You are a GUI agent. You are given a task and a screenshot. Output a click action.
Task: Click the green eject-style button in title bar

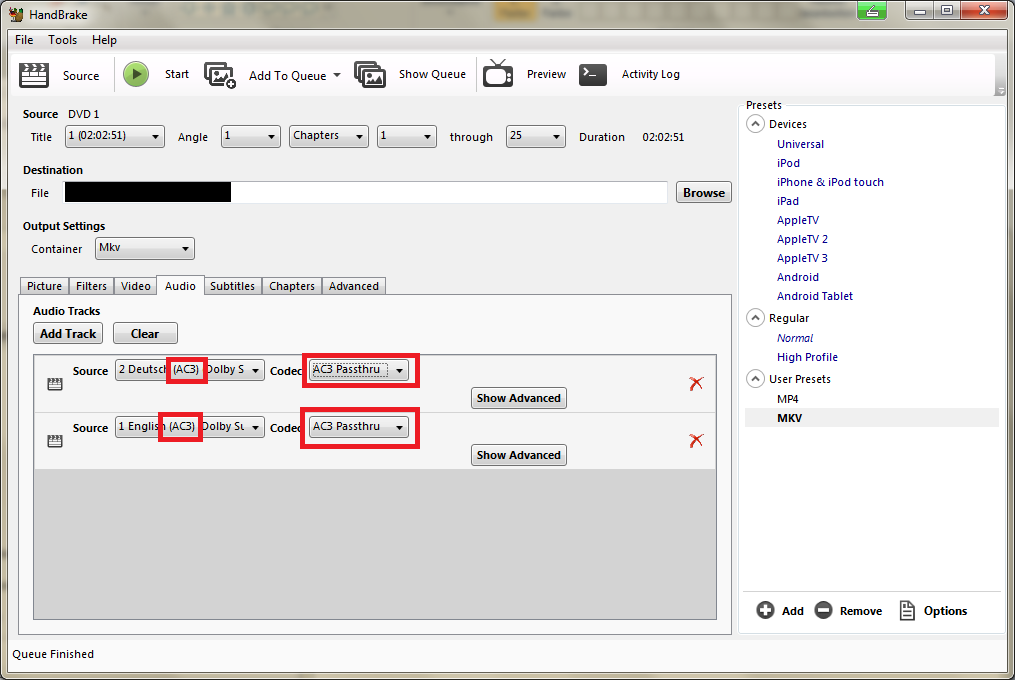tap(872, 10)
